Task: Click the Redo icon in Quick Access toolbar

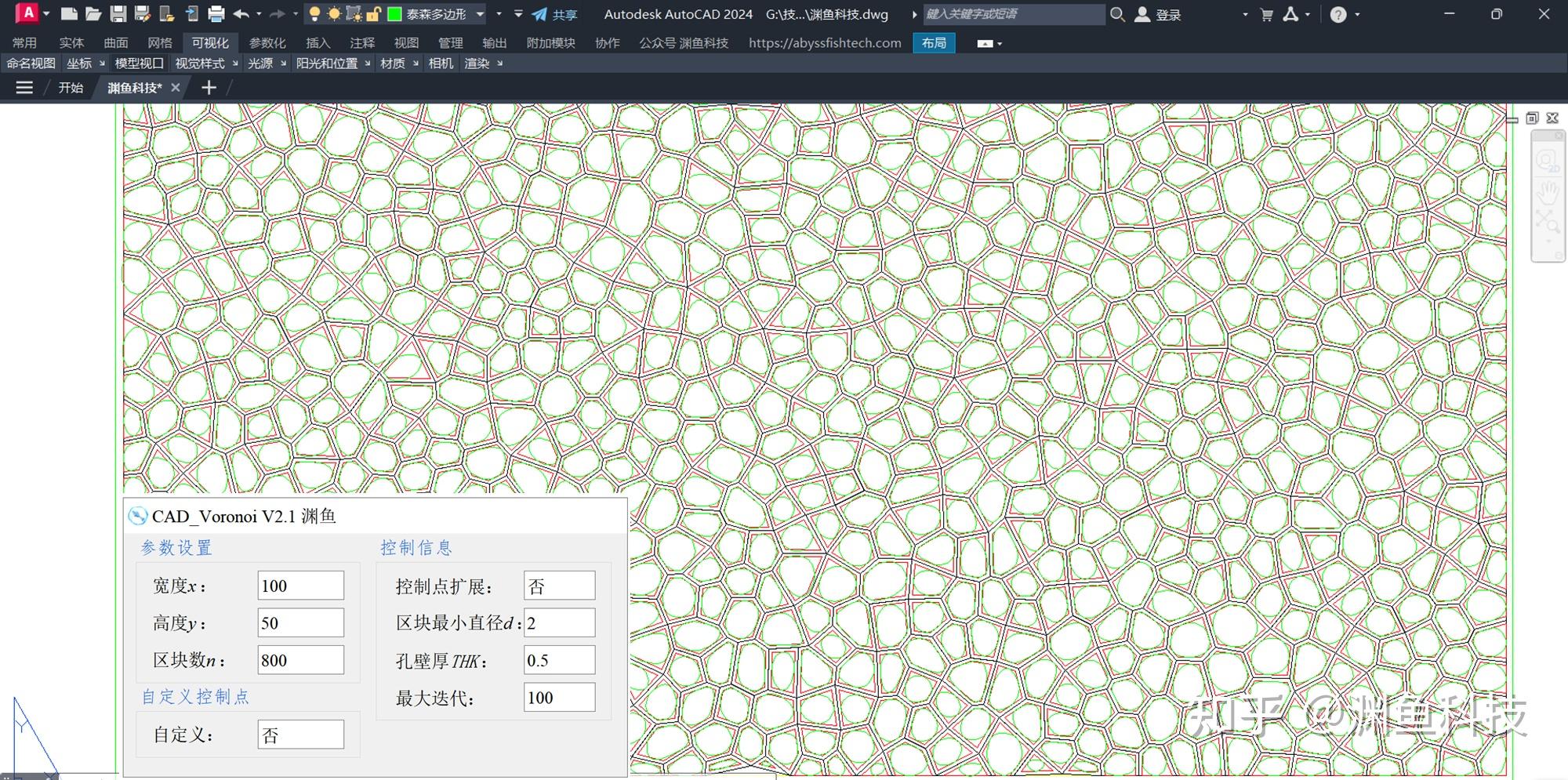Action: coord(278,13)
